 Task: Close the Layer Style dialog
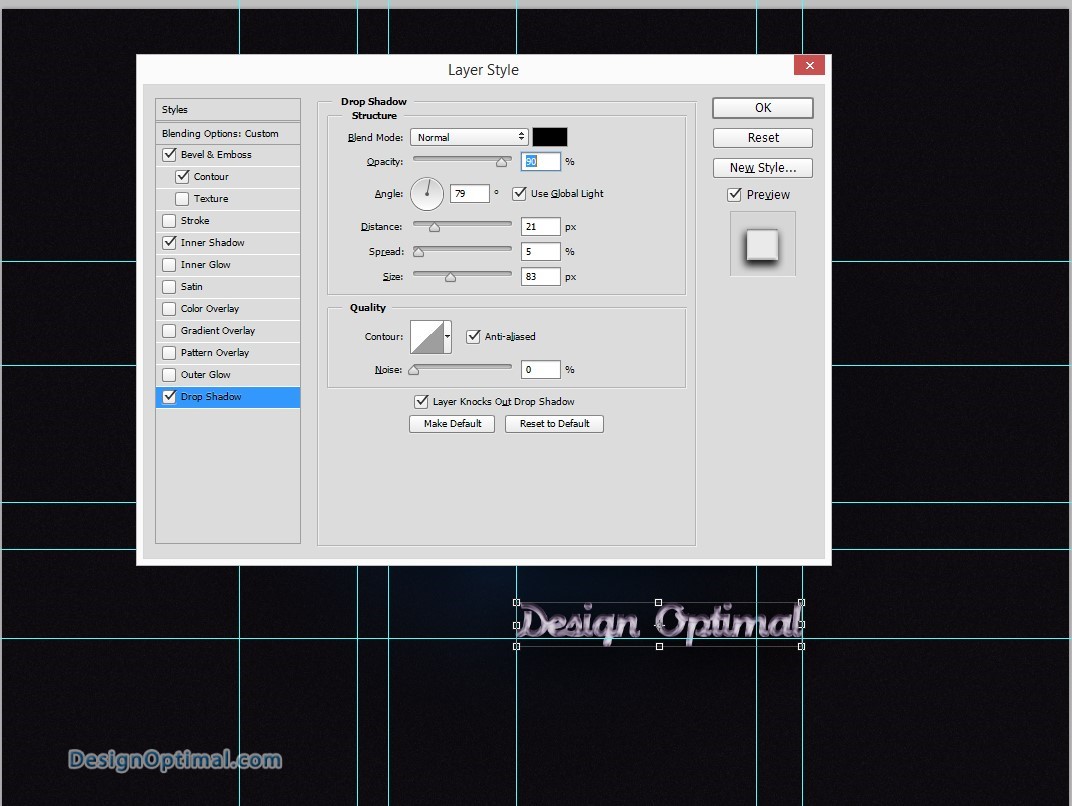(x=809, y=65)
